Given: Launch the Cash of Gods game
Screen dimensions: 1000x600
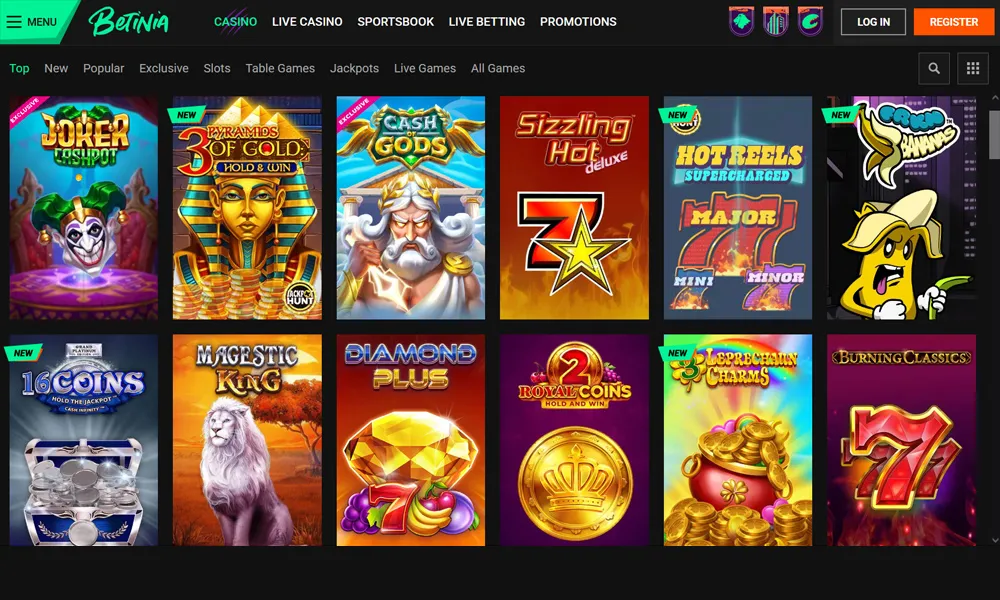Looking at the screenshot, I should click(411, 208).
